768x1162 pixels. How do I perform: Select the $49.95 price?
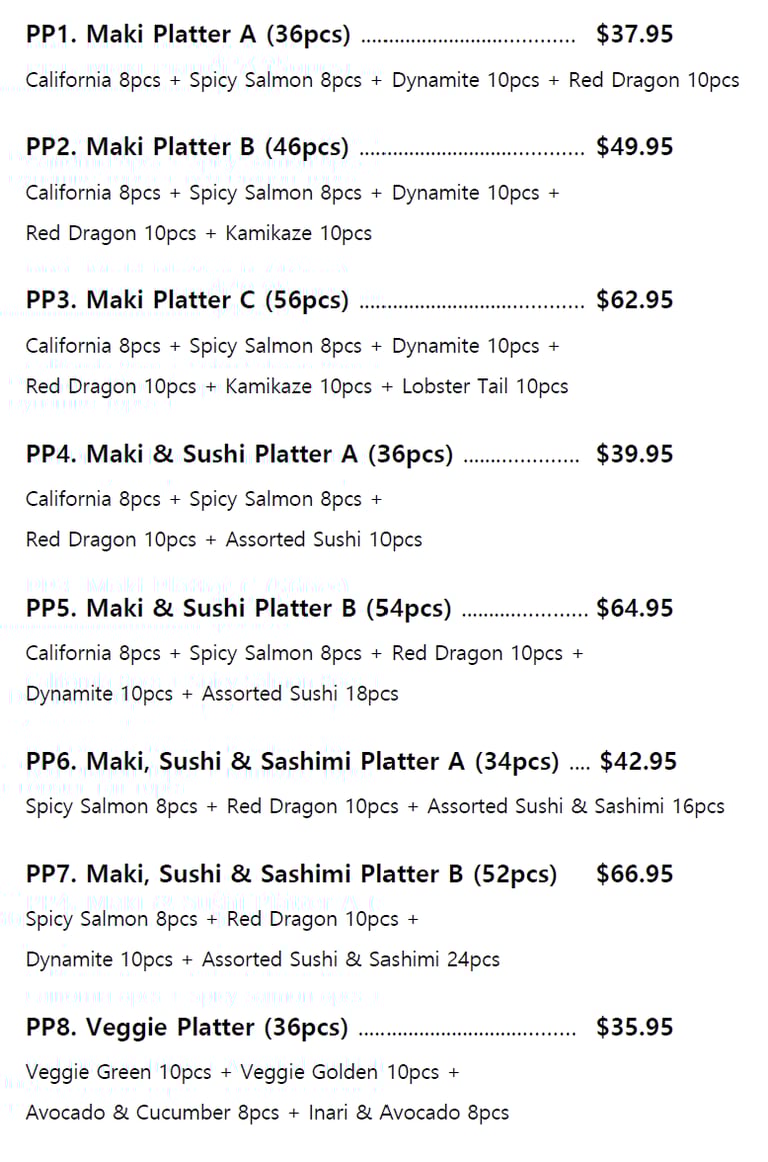634,148
